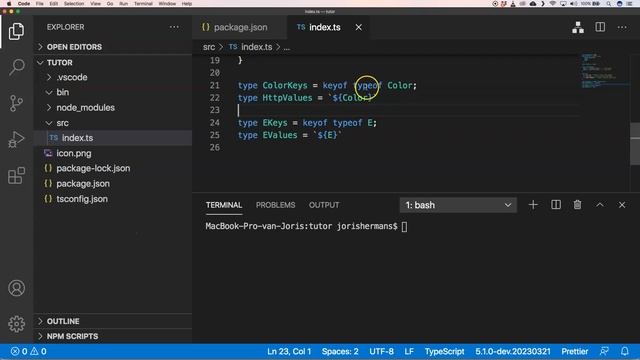The width and height of the screenshot is (640, 360).
Task: Click TypeScript language mode
Action: (444, 351)
